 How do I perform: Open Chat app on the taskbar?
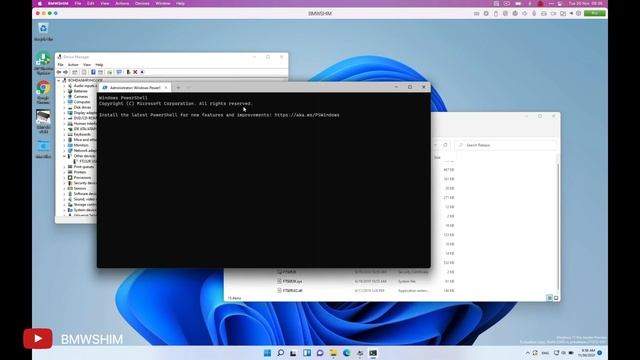click(x=320, y=353)
